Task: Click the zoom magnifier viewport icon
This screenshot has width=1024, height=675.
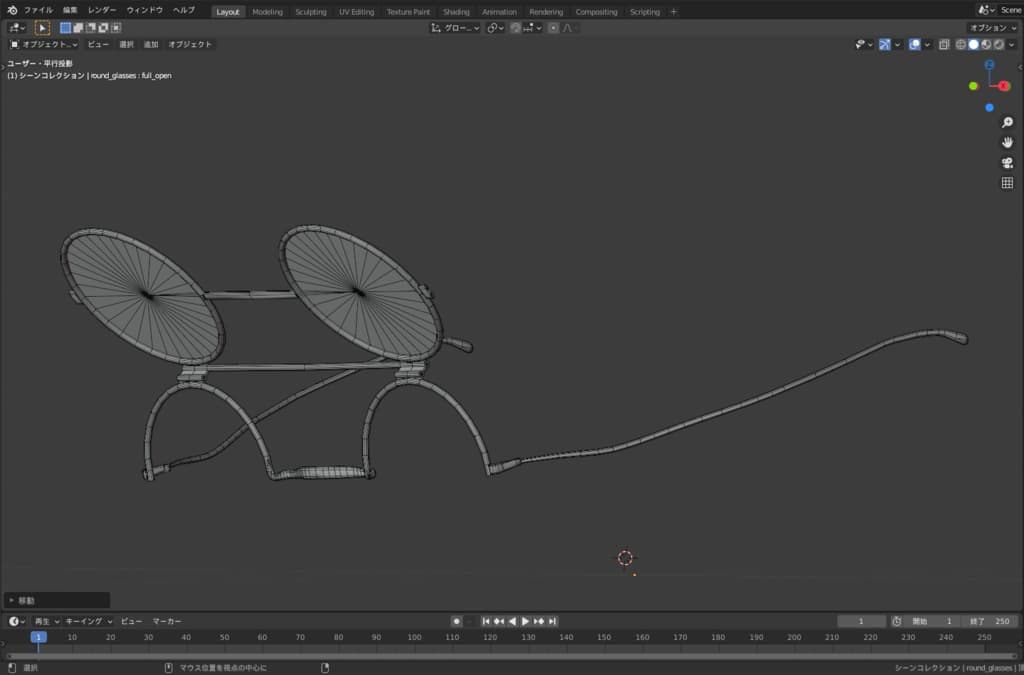Action: (x=1007, y=123)
